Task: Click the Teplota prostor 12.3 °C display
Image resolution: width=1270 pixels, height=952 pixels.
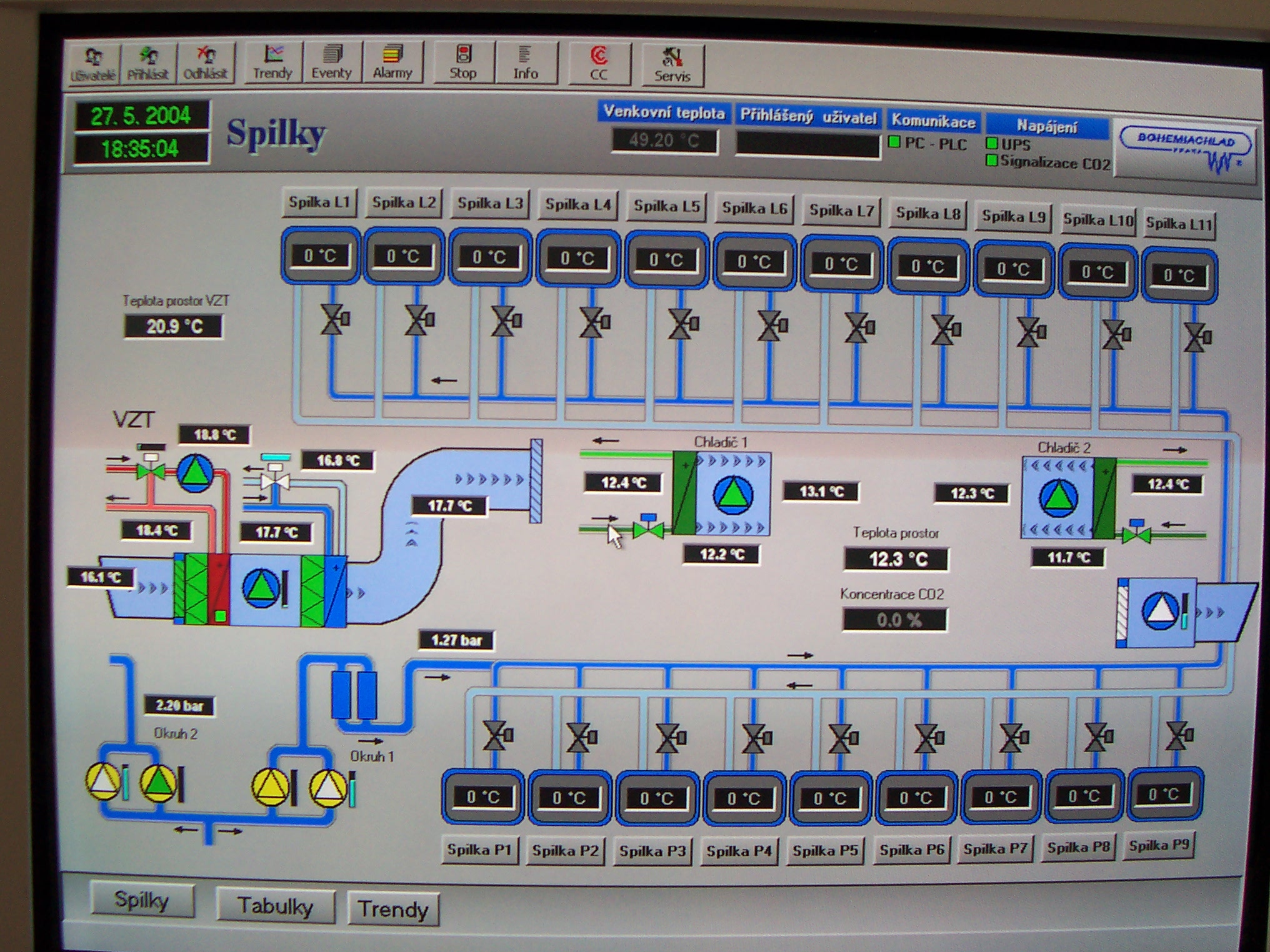Action: [x=896, y=559]
